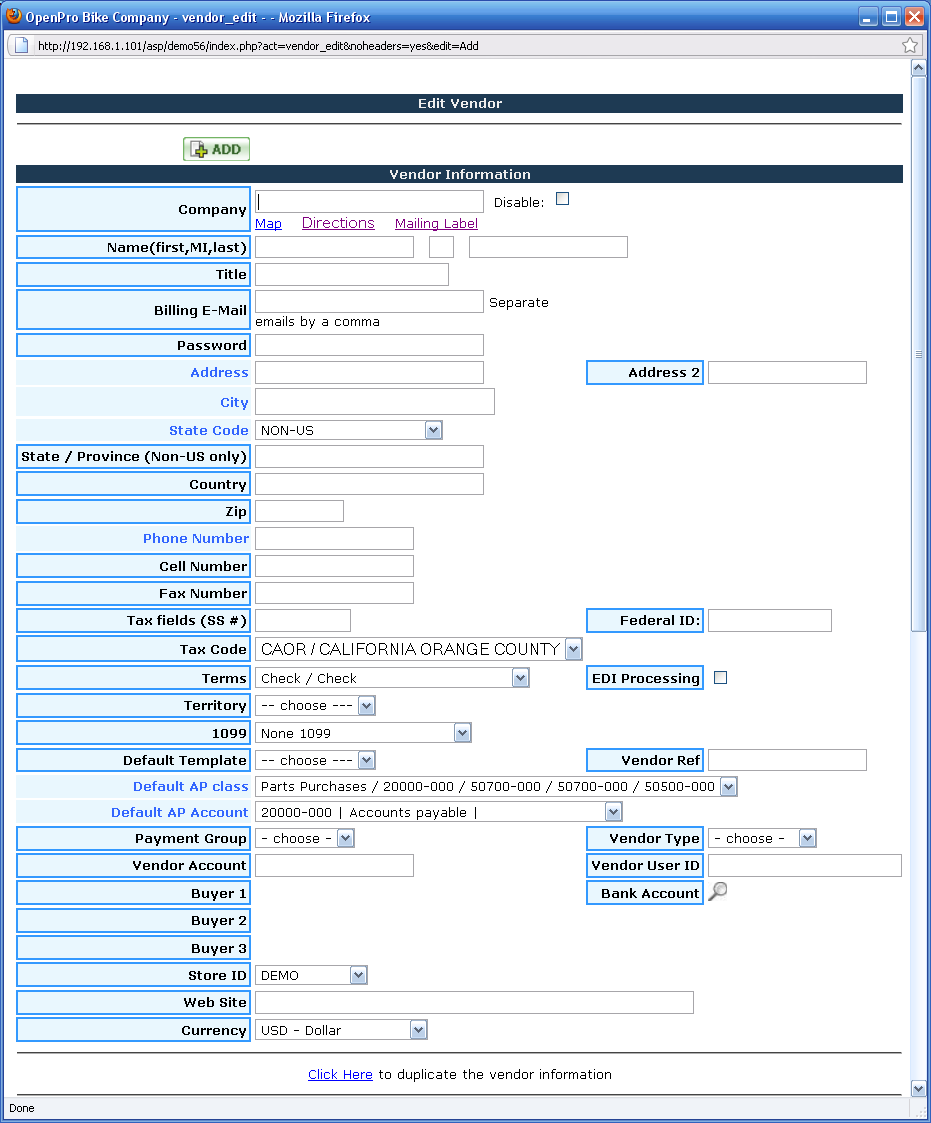Open the Terms dropdown list
The height and width of the screenshot is (1123, 931).
pyautogui.click(x=392, y=678)
